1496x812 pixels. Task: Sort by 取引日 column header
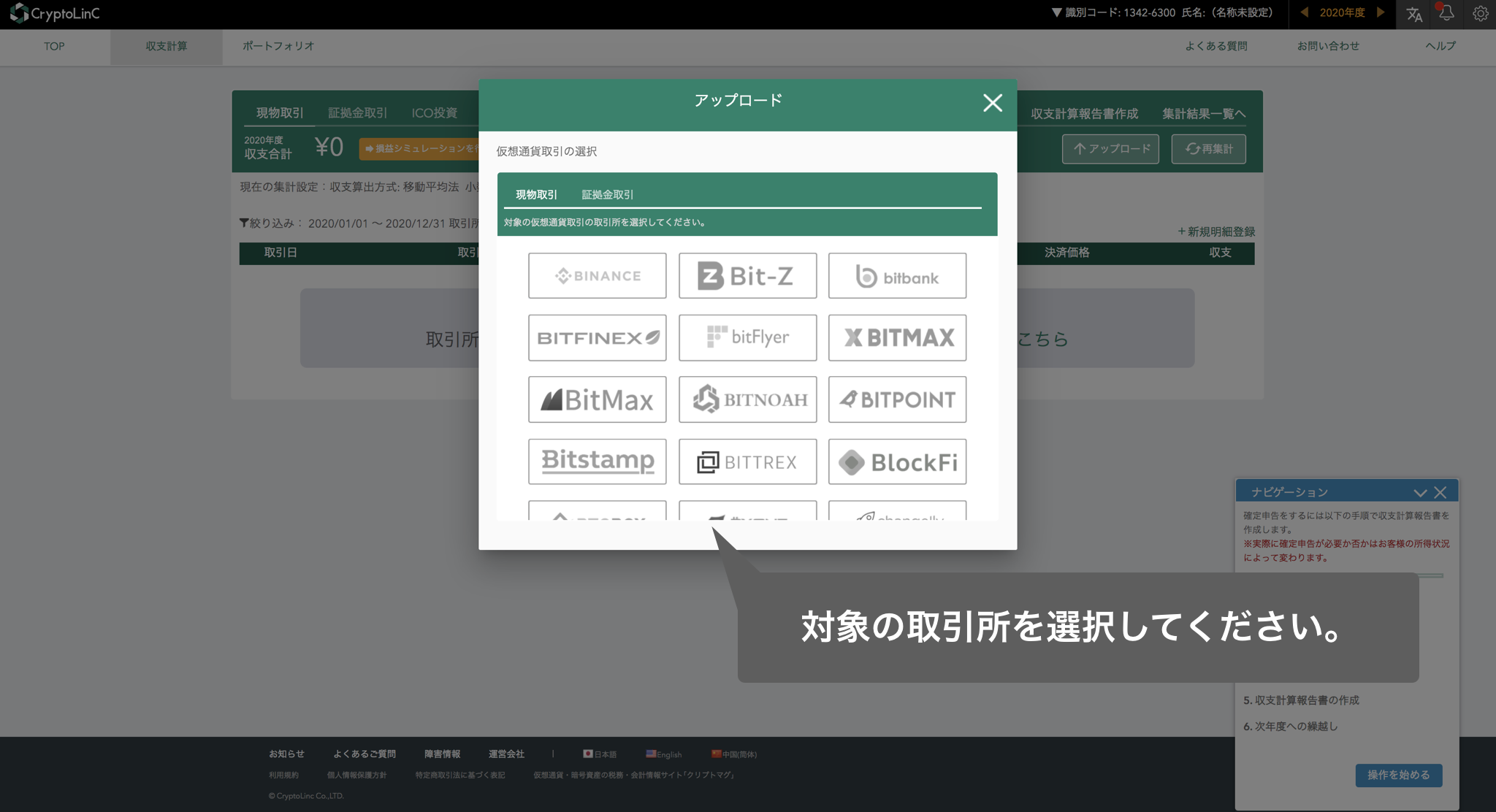click(x=280, y=253)
